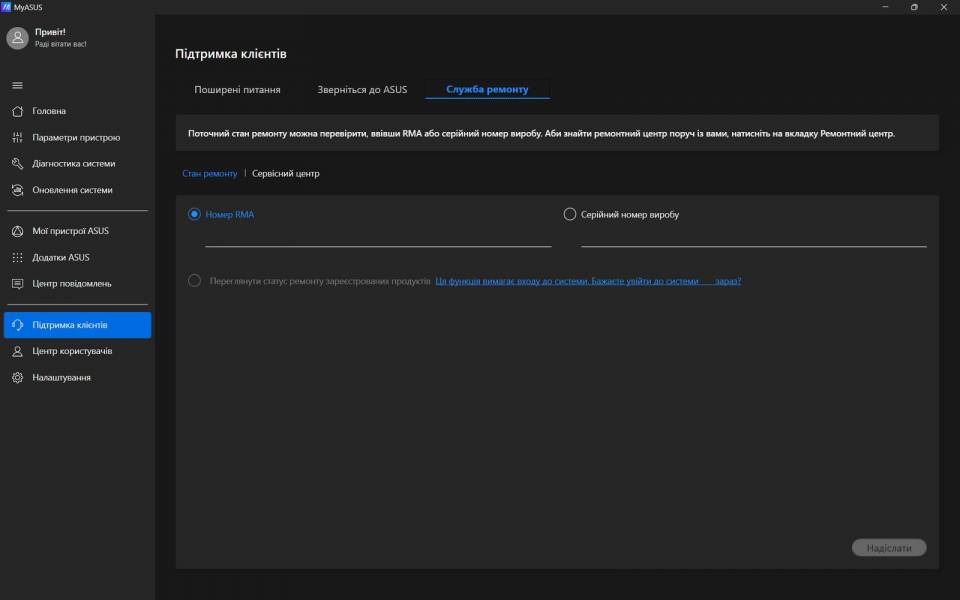This screenshot has height=600, width=960.
Task: Click the Надіслати submit button
Action: [x=889, y=548]
